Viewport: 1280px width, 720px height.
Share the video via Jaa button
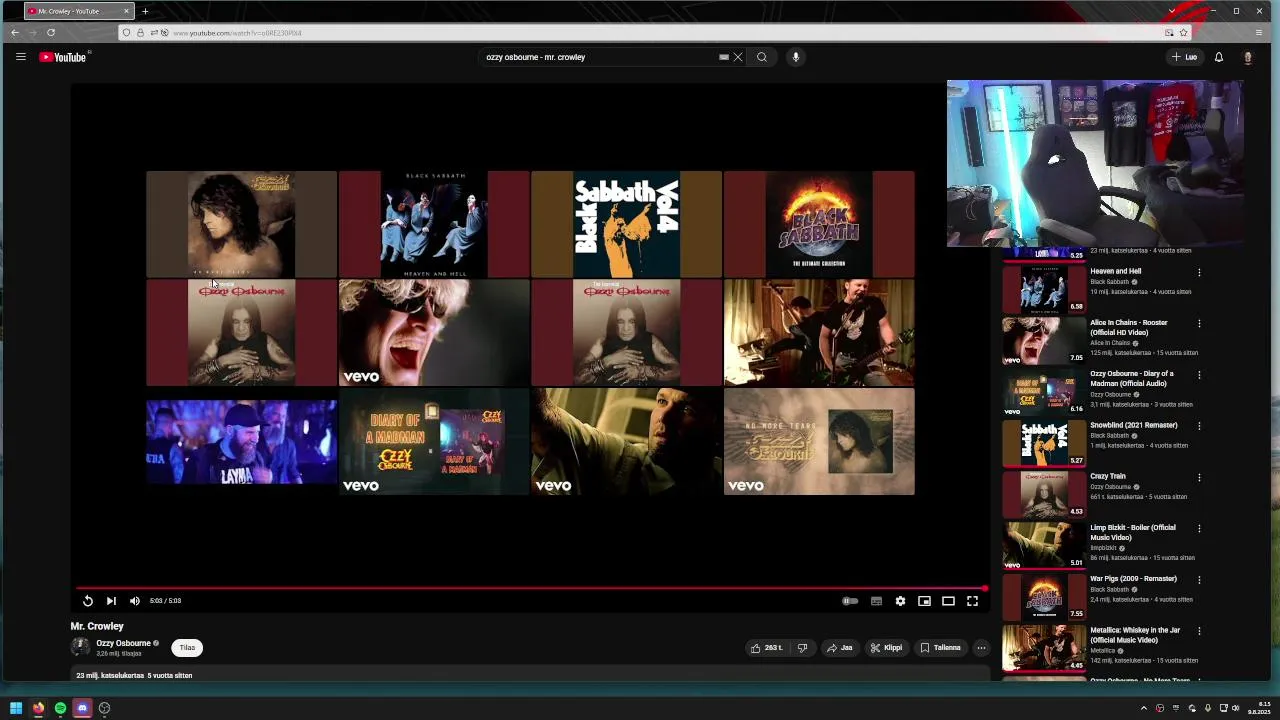840,648
